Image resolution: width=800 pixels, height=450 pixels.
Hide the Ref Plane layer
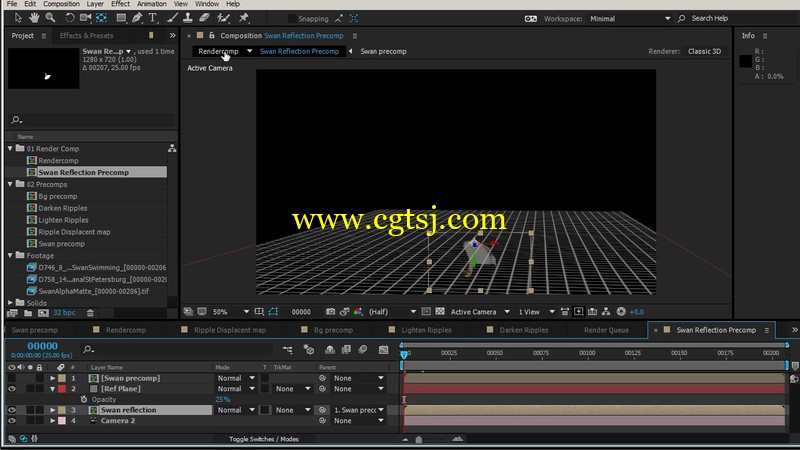click(x=11, y=389)
